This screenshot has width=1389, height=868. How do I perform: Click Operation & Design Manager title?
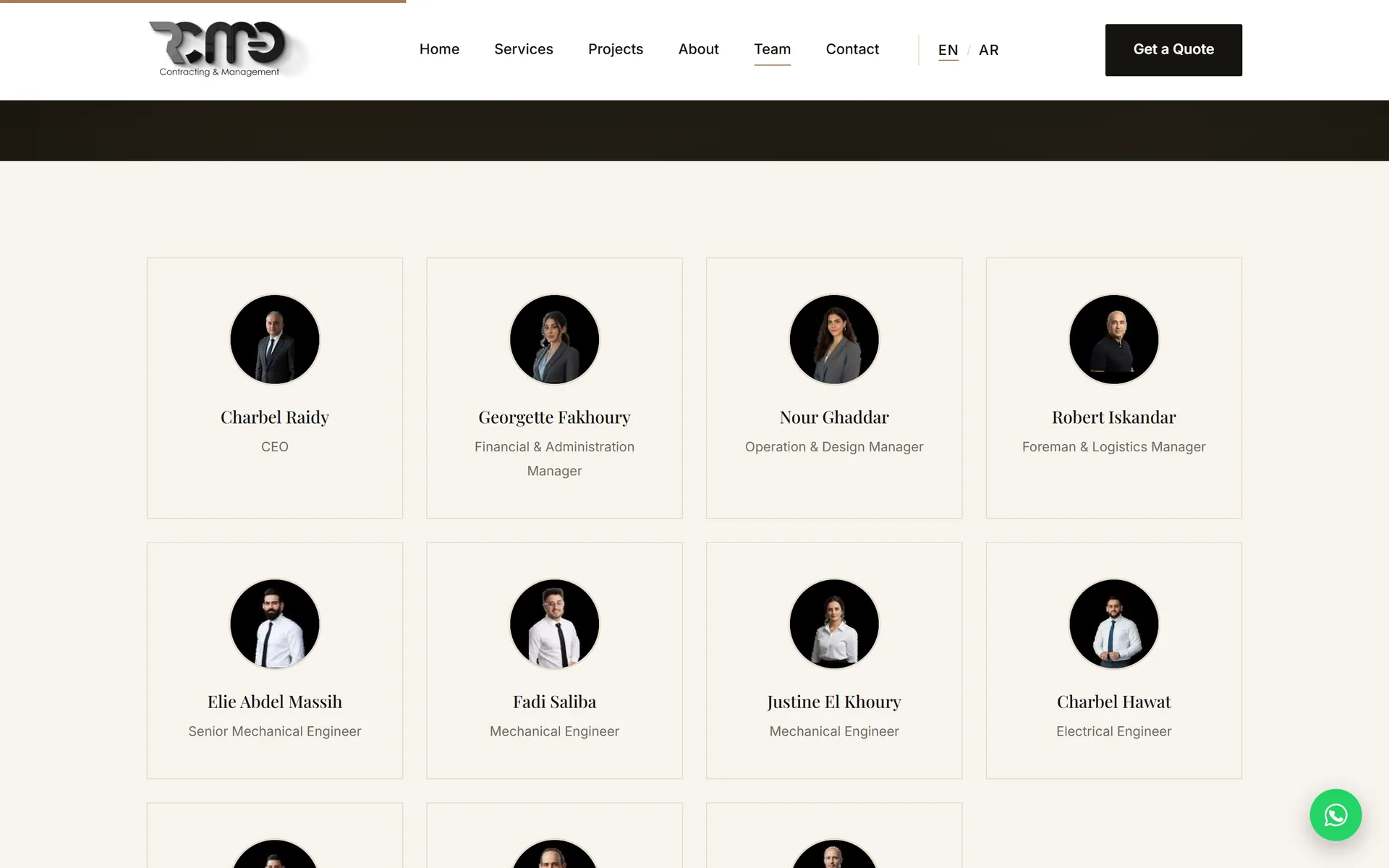(834, 447)
